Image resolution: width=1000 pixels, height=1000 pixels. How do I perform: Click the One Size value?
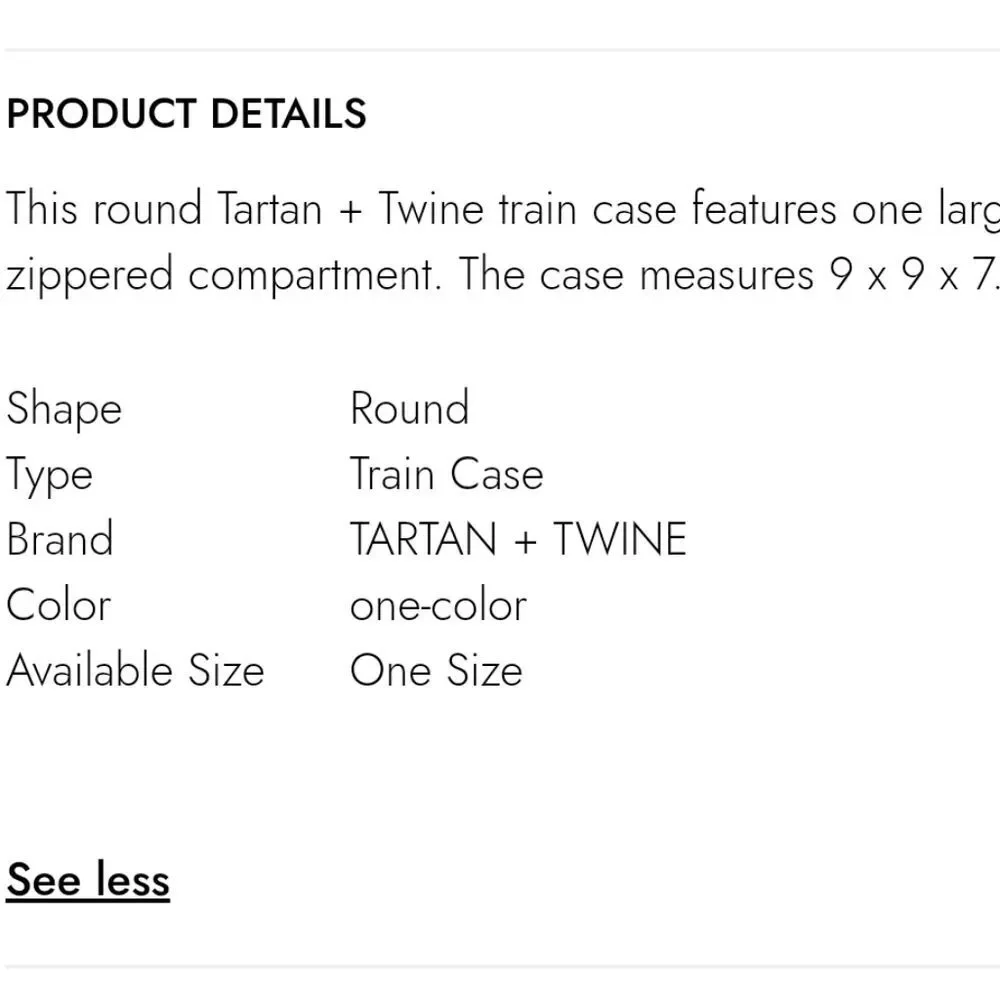point(436,670)
